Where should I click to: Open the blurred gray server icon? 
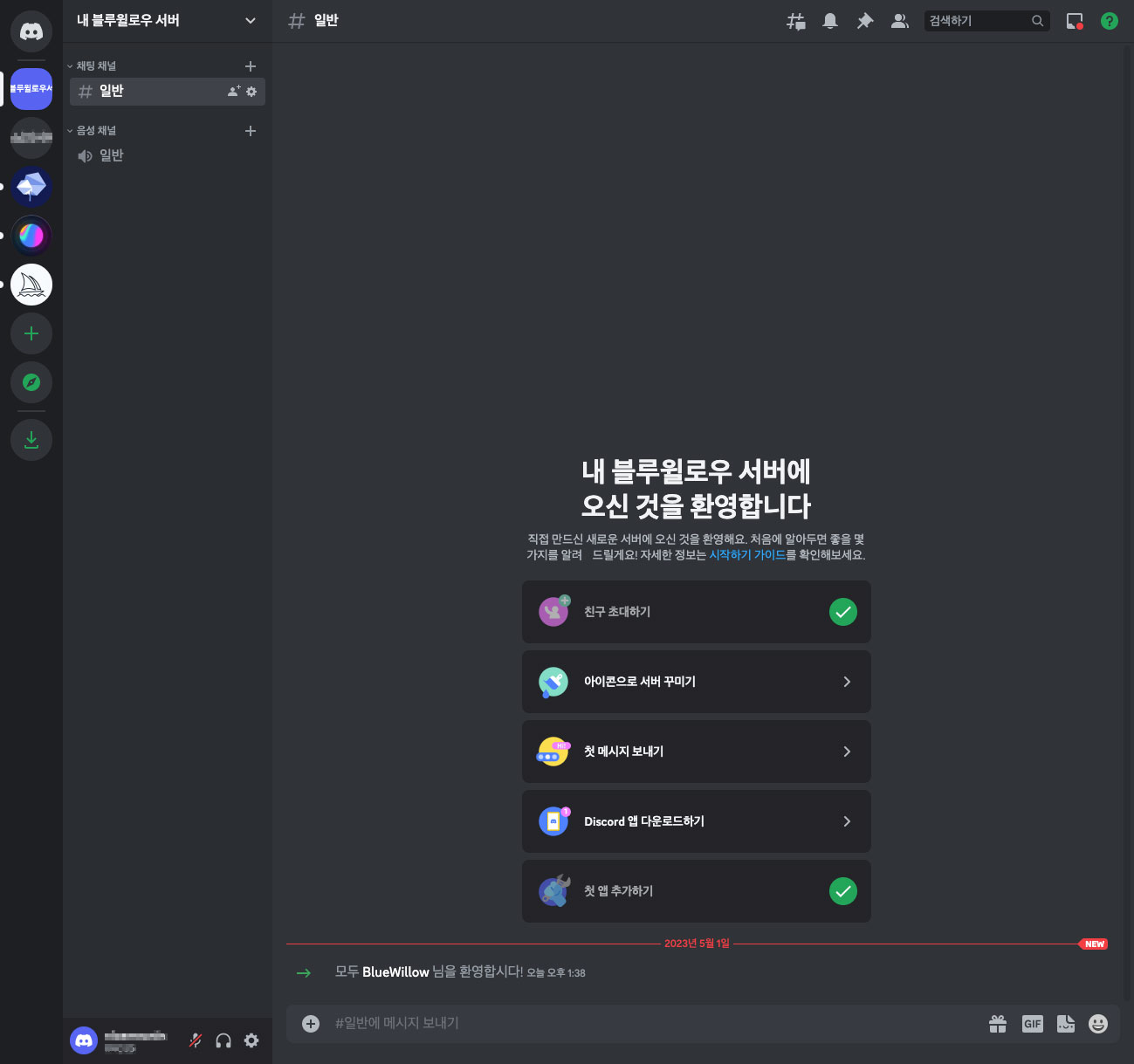click(x=31, y=138)
